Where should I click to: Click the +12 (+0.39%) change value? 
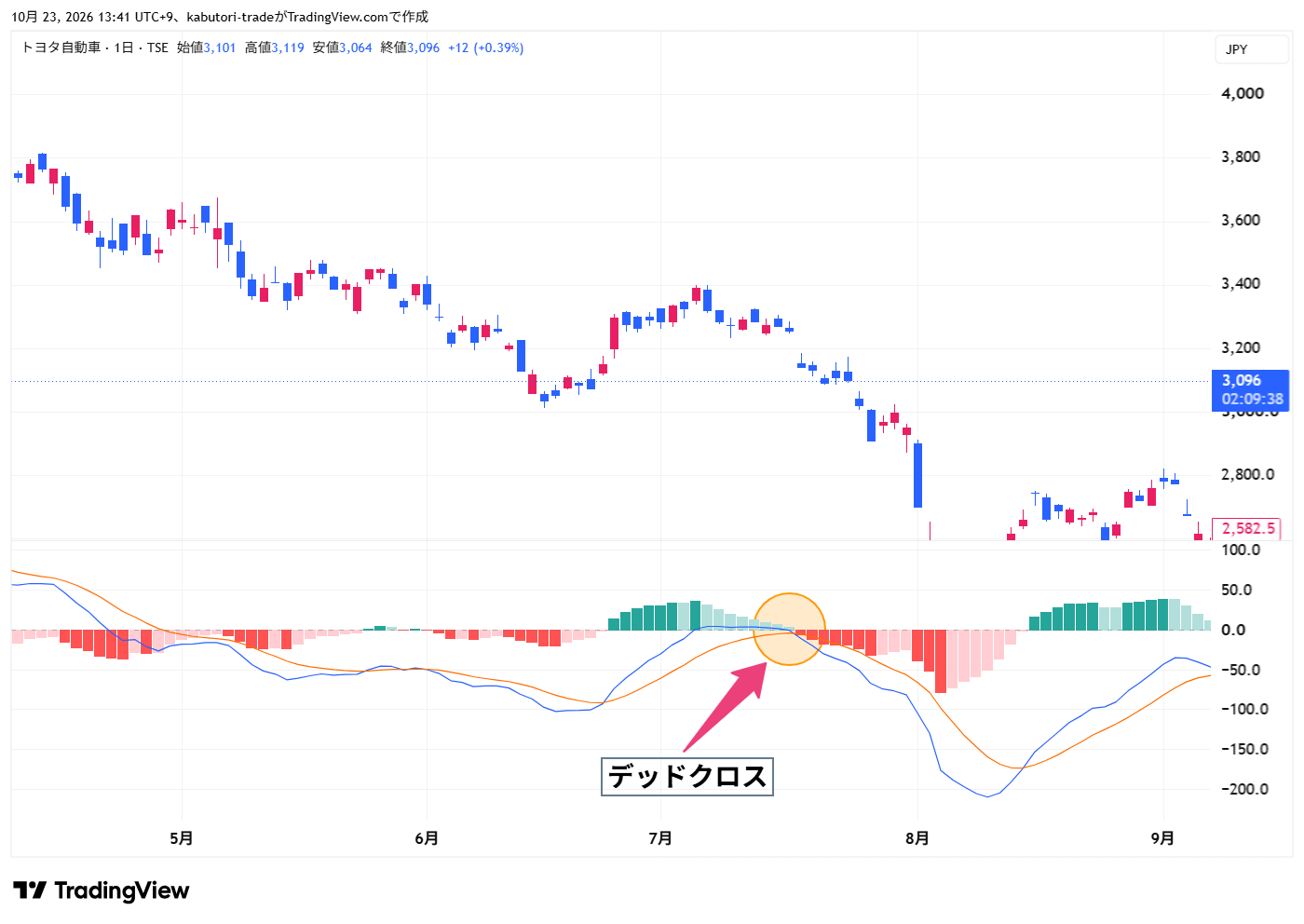[485, 48]
